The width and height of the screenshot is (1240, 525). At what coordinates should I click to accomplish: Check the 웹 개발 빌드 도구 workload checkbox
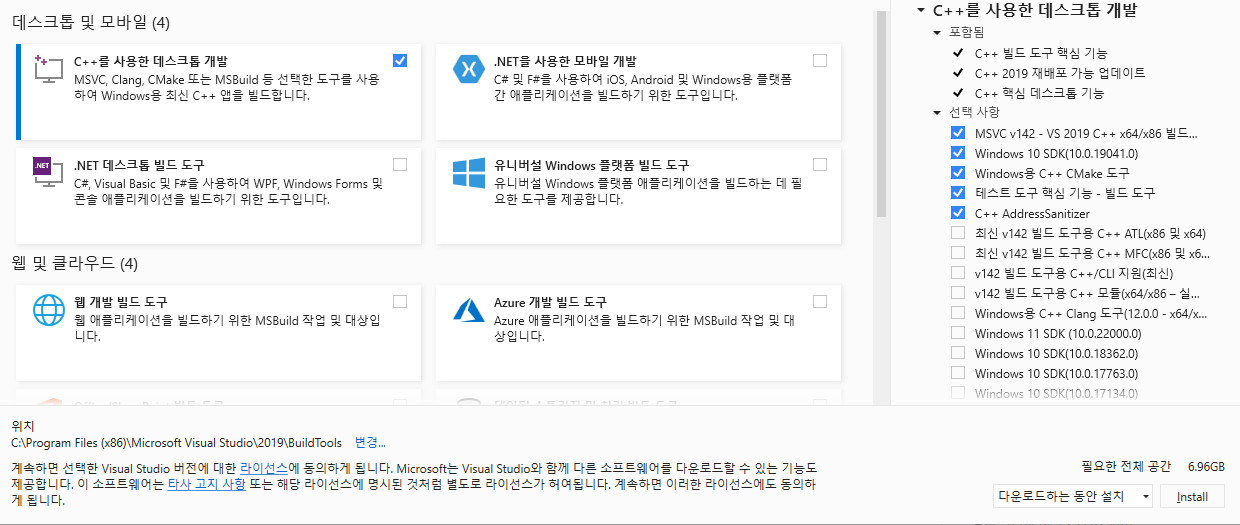[400, 301]
